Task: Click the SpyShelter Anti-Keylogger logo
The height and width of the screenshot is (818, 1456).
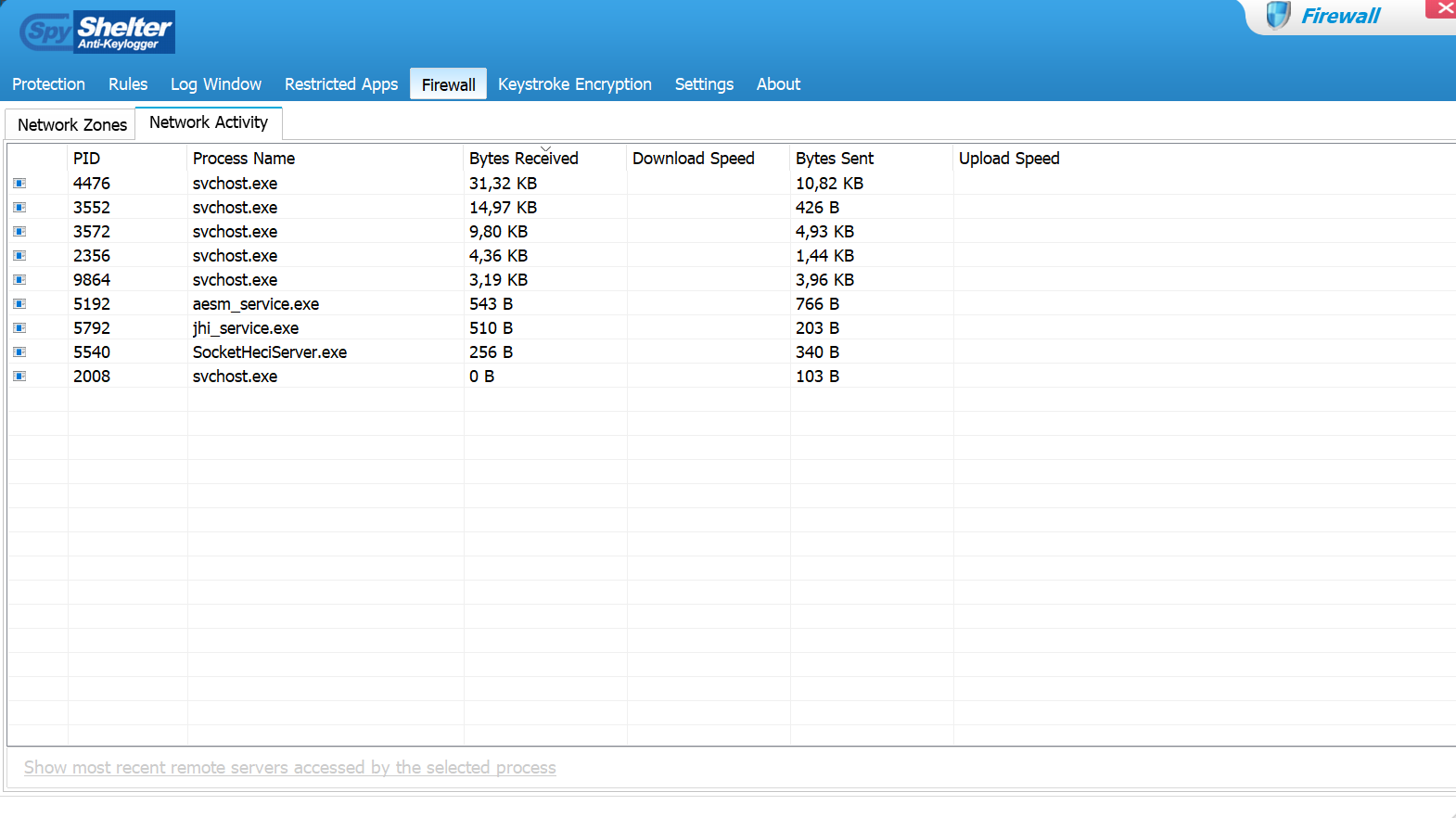Action: tap(97, 32)
